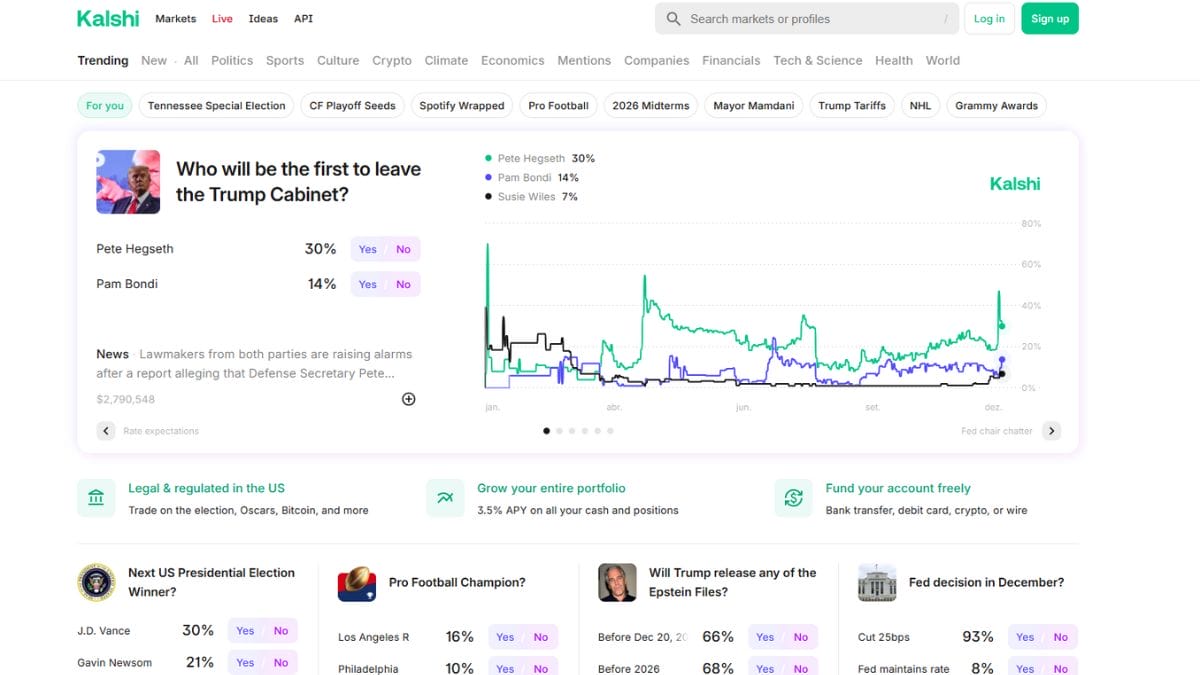Open the Politics category tab
The width and height of the screenshot is (1200, 675).
click(x=232, y=61)
